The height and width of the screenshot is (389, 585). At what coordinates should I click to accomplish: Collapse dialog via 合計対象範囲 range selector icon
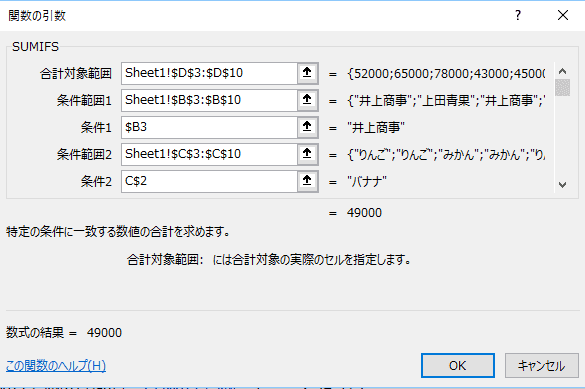point(307,73)
